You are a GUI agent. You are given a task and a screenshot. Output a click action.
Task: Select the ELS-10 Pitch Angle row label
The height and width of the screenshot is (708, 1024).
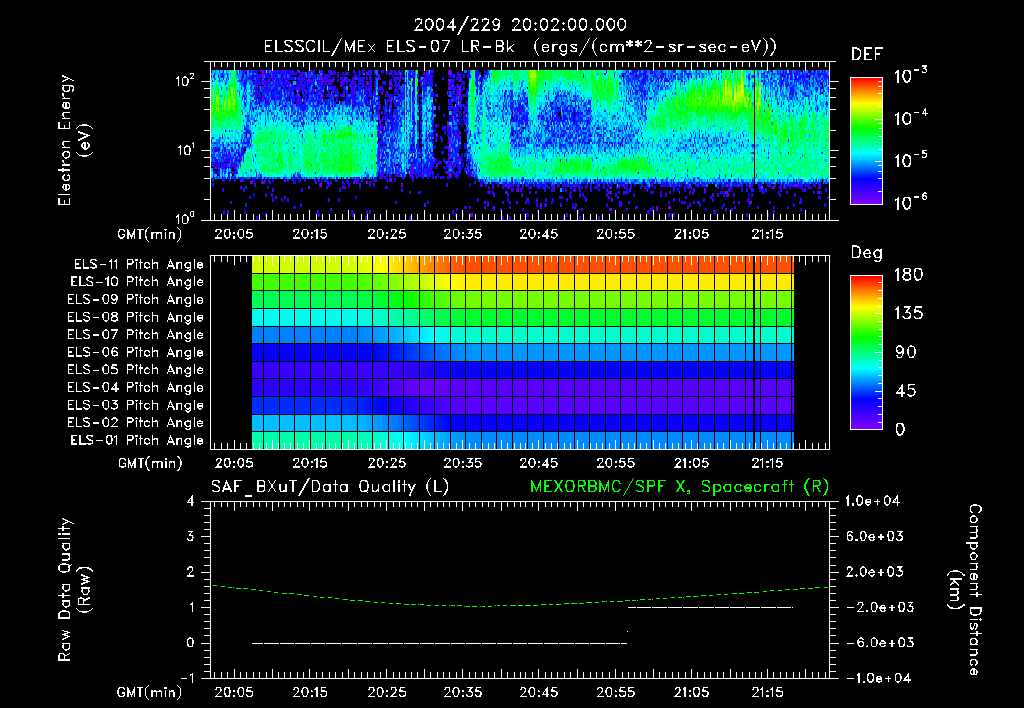tap(137, 282)
